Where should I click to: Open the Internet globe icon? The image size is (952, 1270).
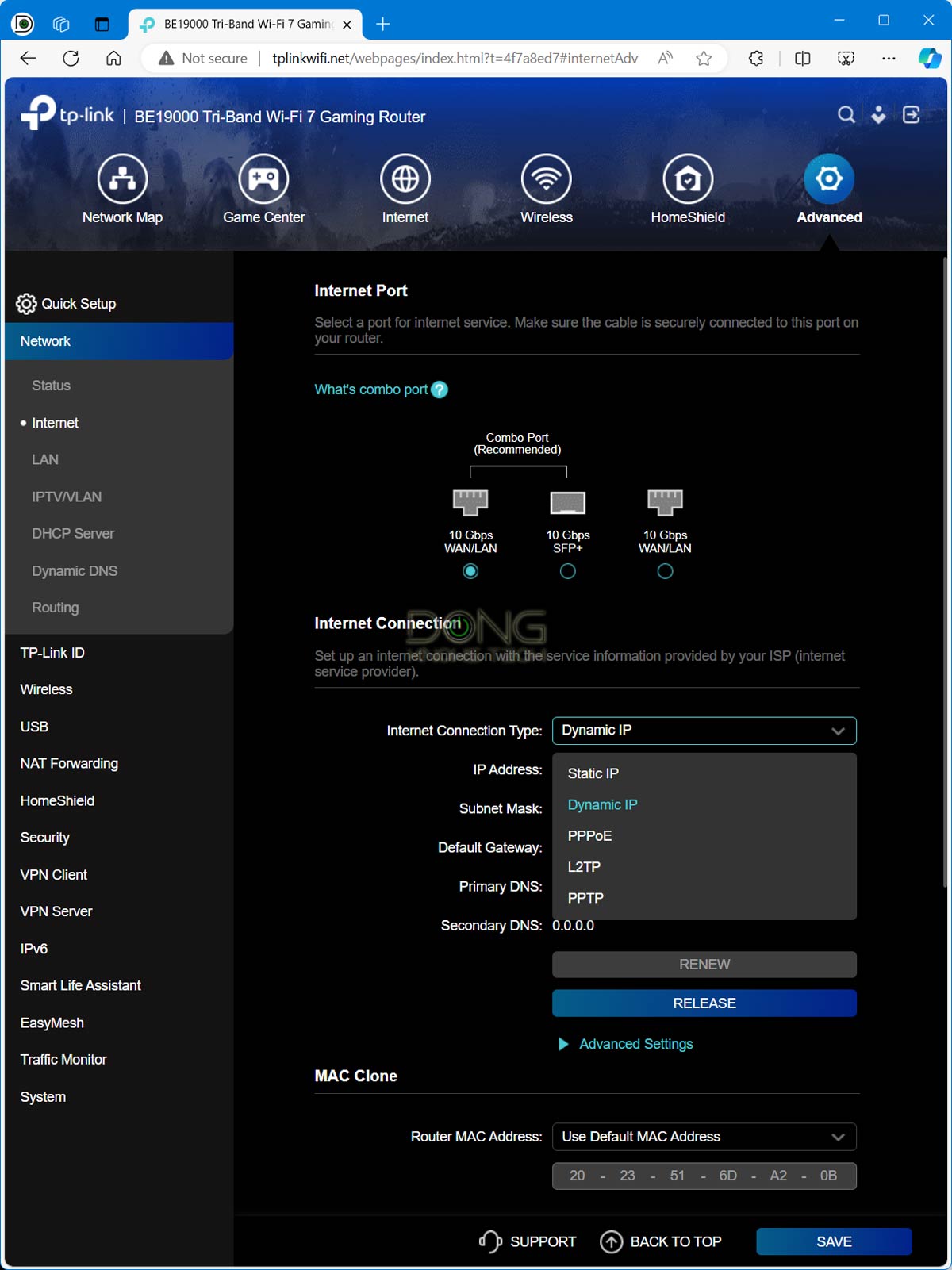(405, 178)
